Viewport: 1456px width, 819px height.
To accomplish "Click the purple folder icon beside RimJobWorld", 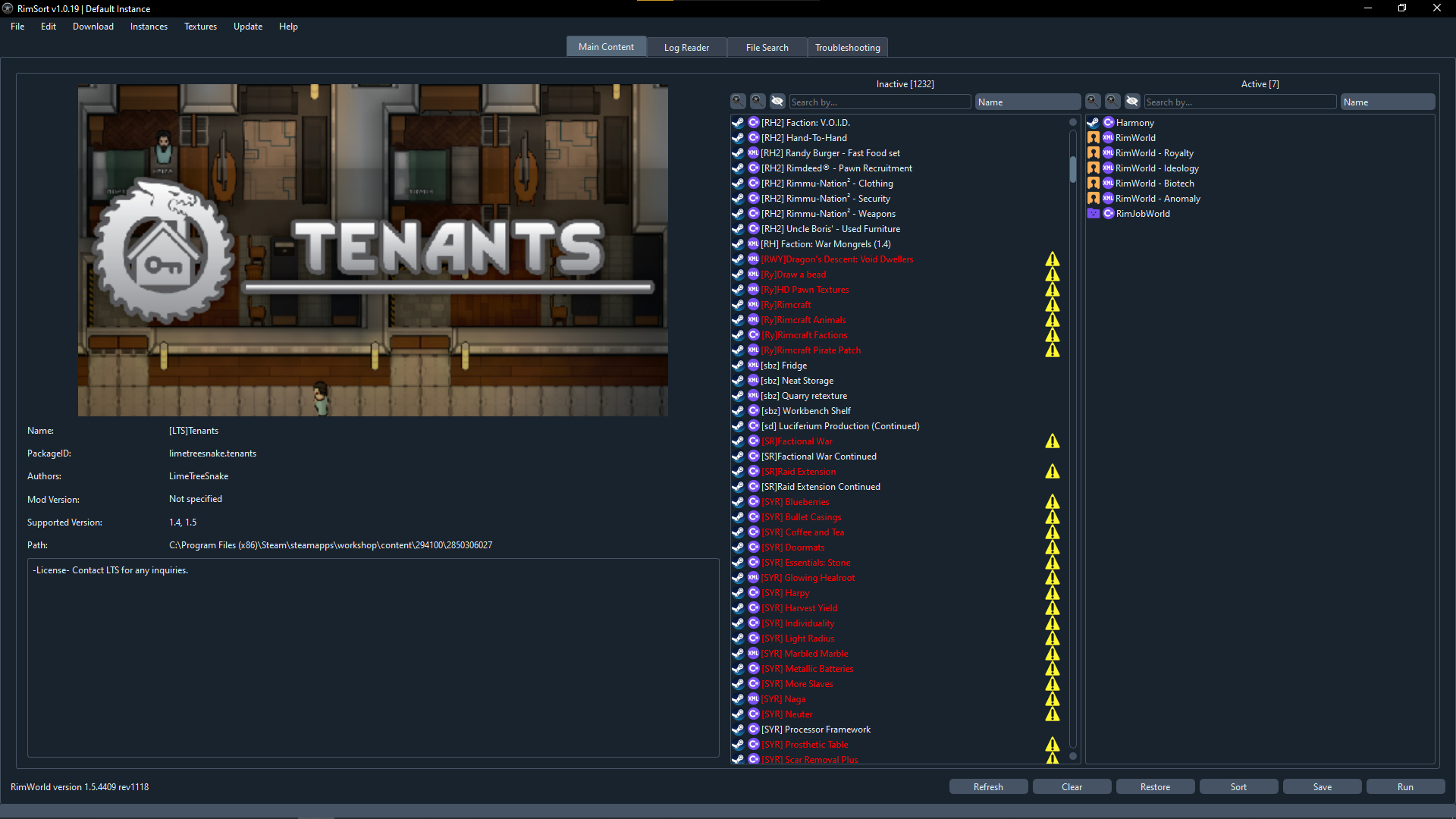I will click(x=1093, y=213).
